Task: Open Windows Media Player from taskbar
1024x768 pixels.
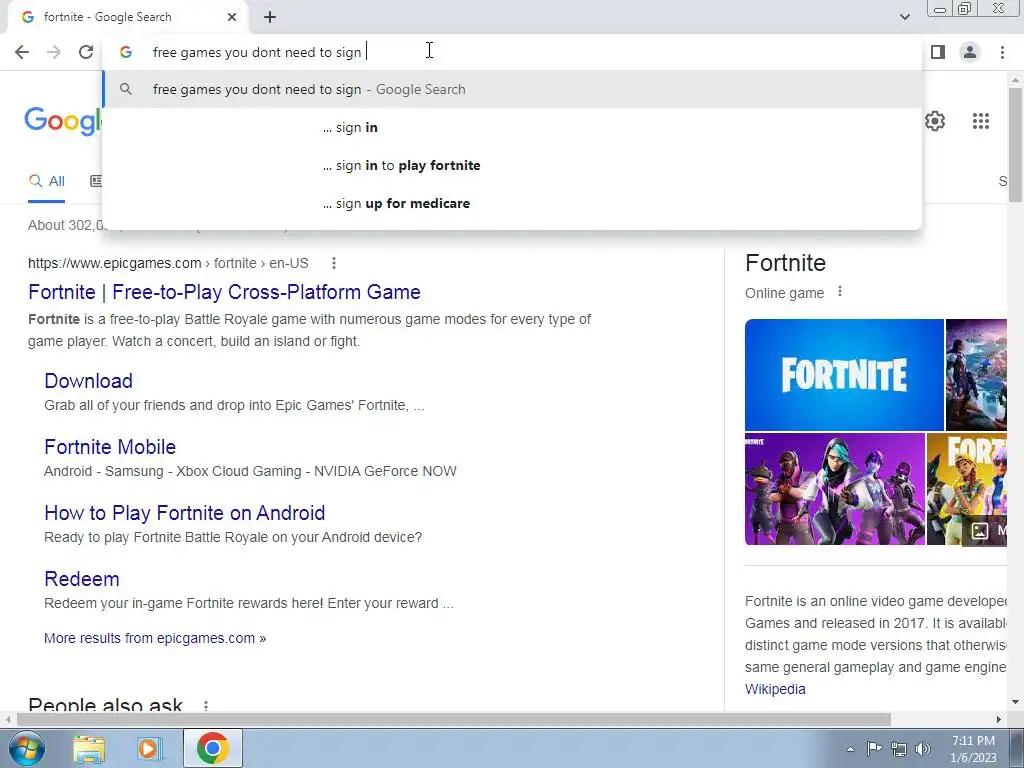Action: 148,748
